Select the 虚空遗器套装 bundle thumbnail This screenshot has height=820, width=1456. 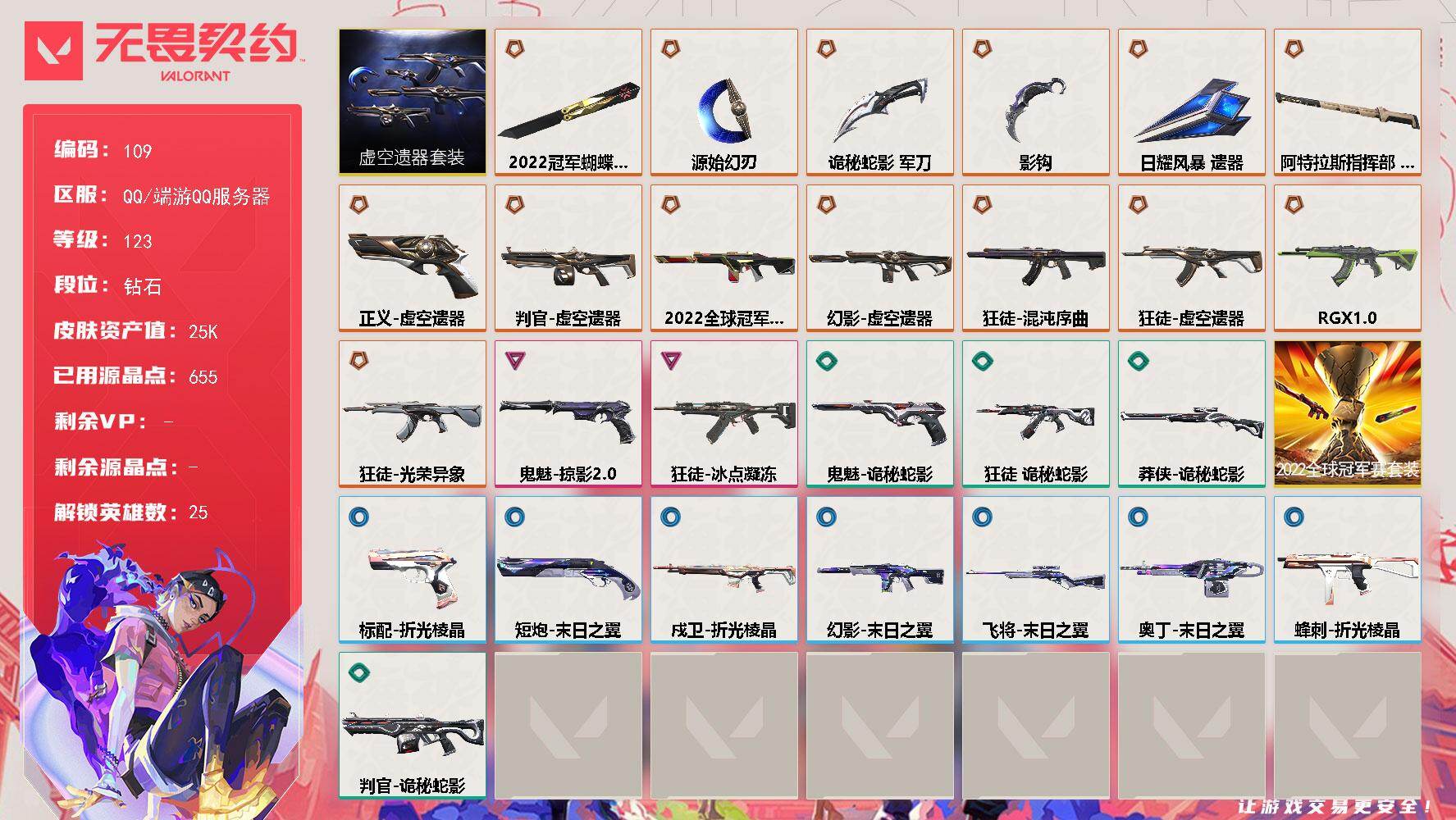(x=413, y=102)
